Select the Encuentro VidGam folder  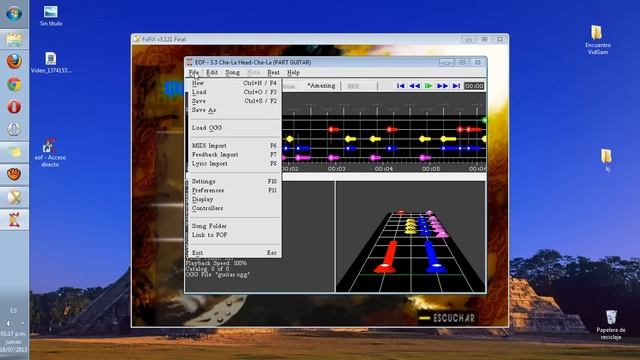[x=598, y=40]
